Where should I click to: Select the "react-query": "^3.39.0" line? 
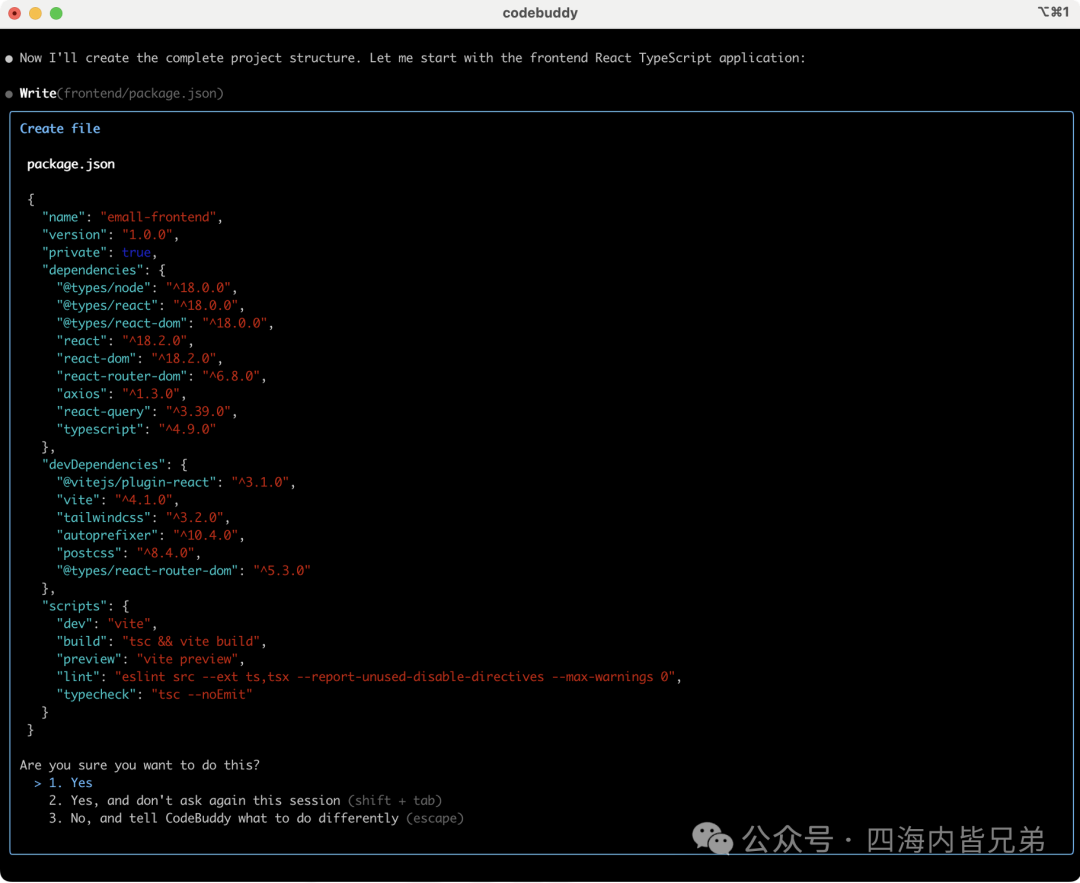[x=147, y=412]
